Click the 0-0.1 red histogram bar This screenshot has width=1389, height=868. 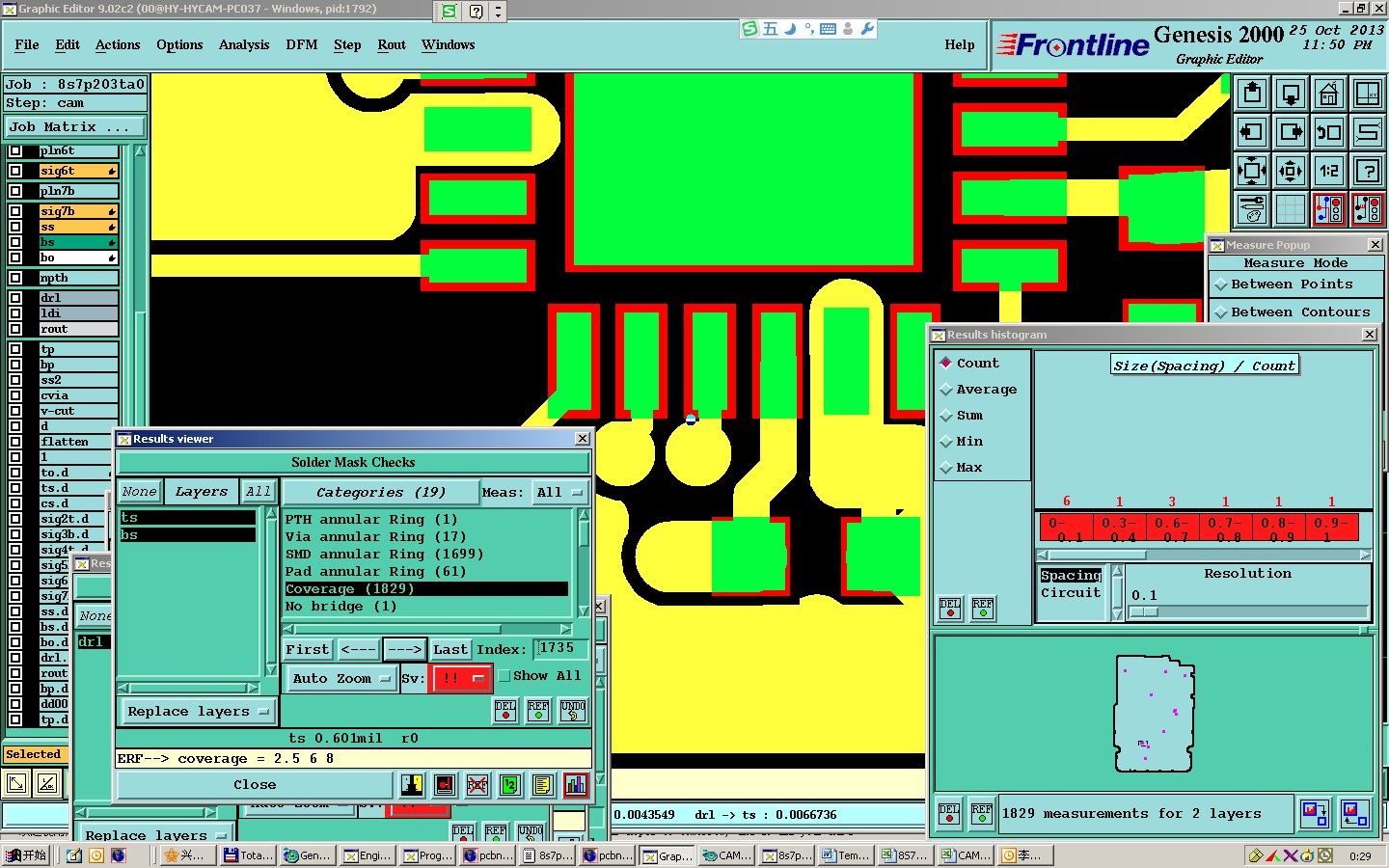[1066, 528]
